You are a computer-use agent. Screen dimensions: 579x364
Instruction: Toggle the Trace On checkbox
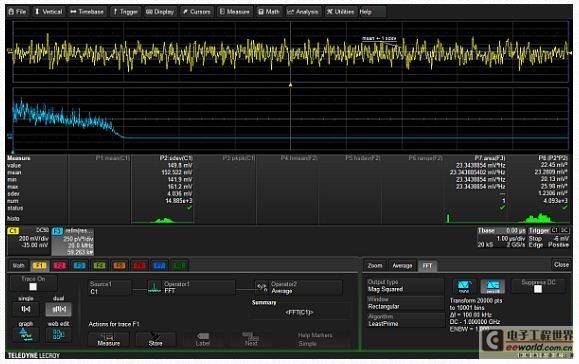33,287
